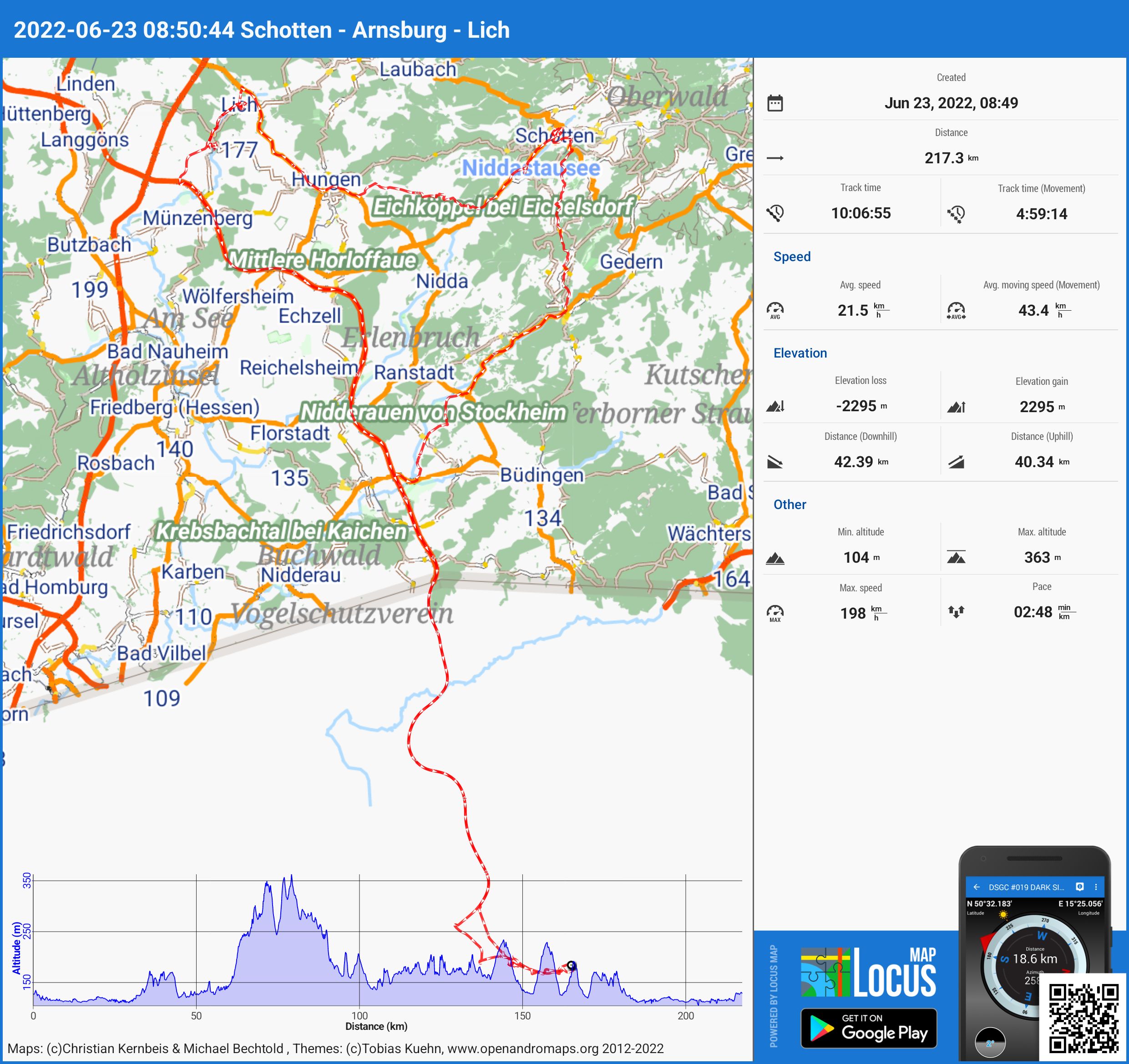
Task: Click the movement track time icon
Action: click(956, 214)
